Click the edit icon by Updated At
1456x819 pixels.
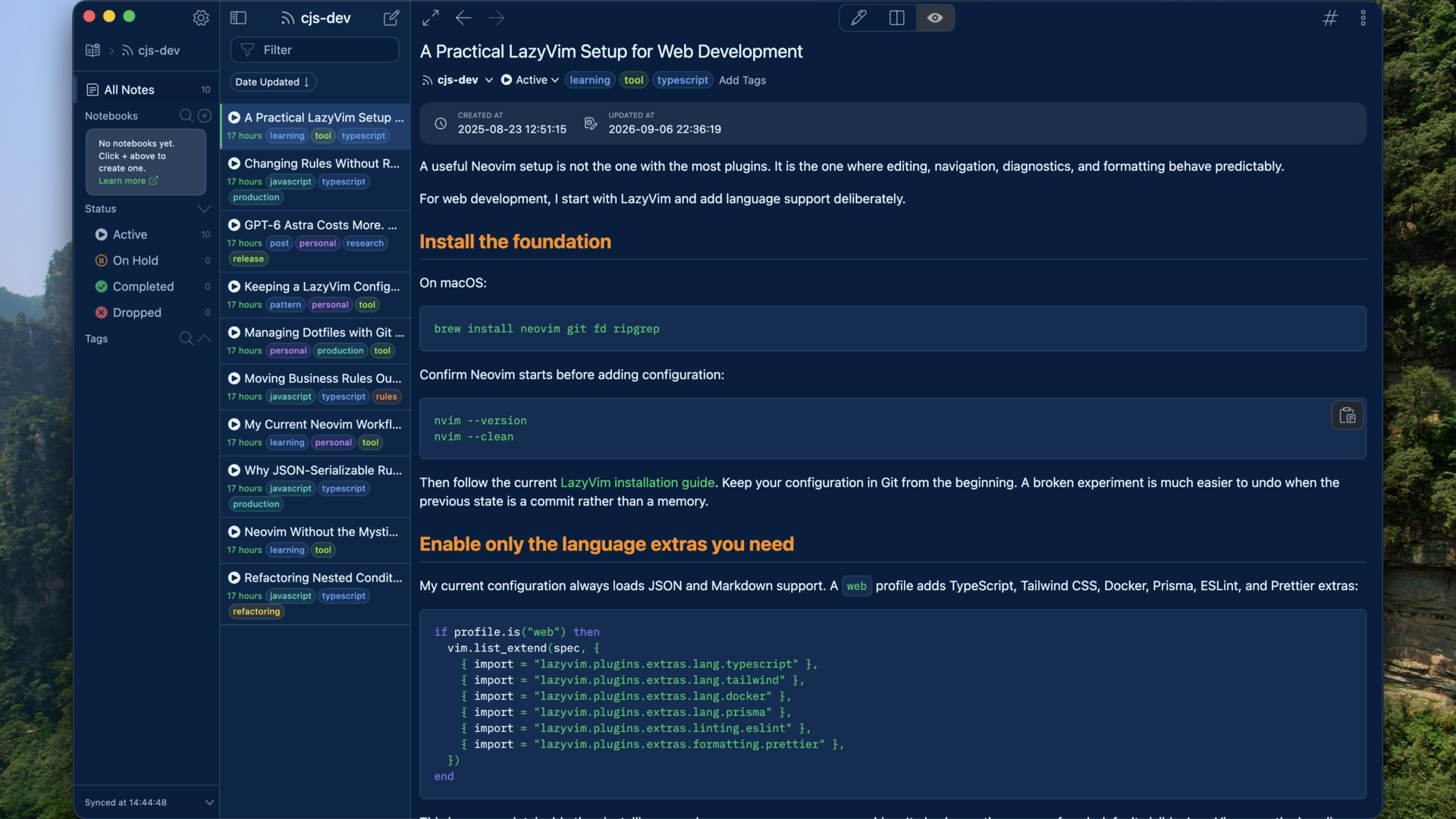[591, 124]
